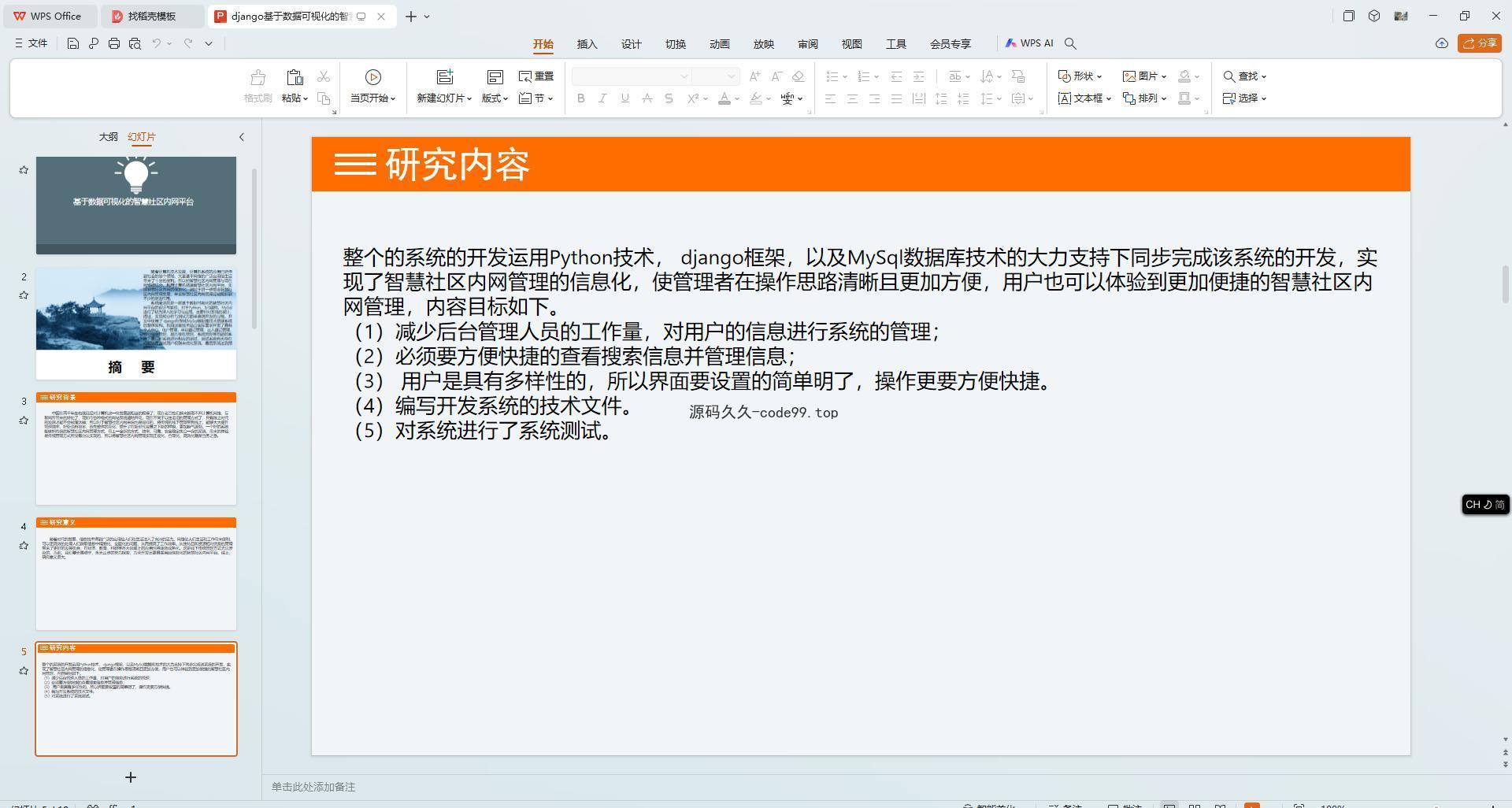Screen dimensions: 1512x808
Task: Click the Copy icon below scissors
Action: [324, 98]
